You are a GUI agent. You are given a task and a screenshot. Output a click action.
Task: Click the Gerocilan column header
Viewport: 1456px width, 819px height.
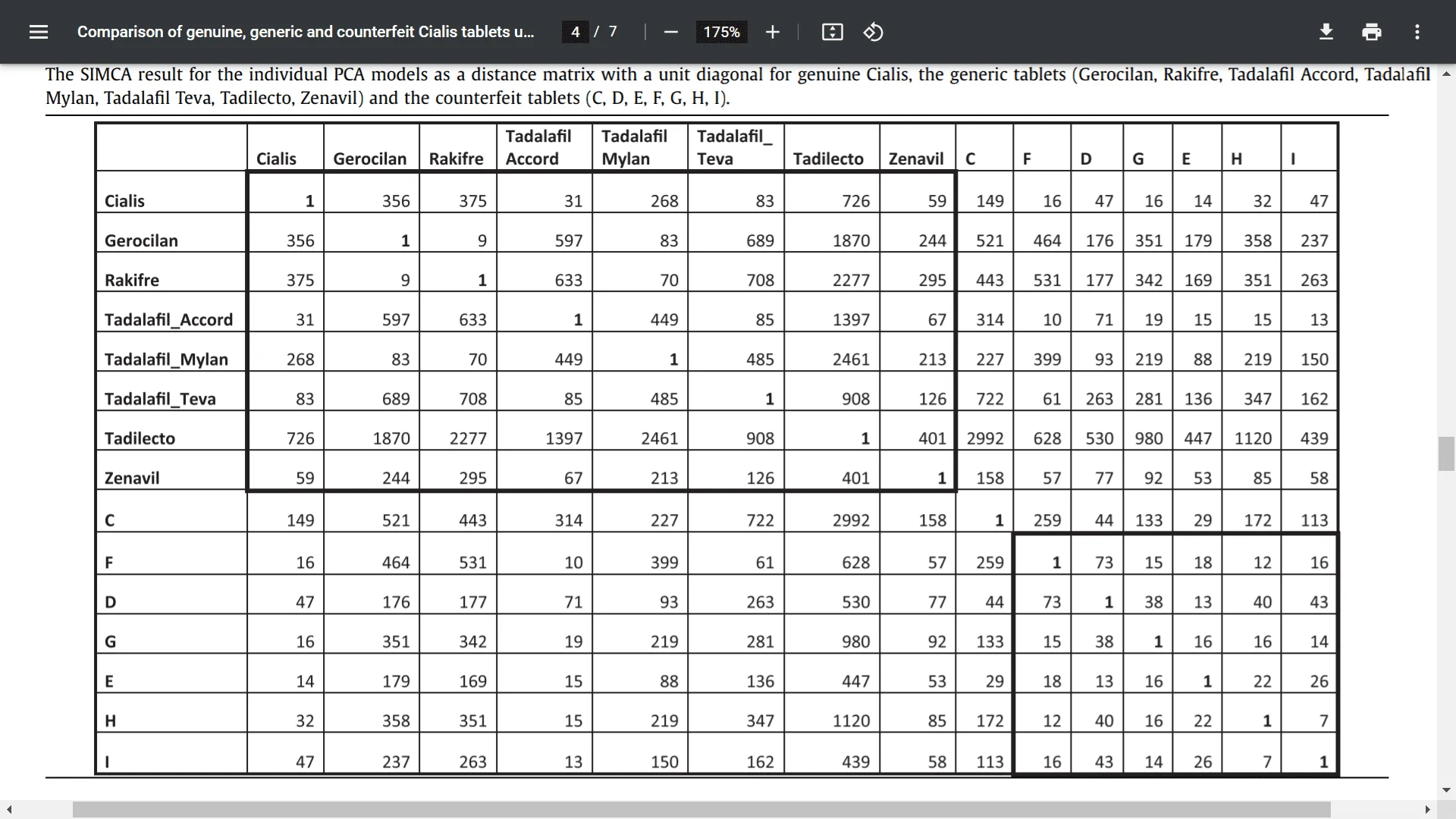pyautogui.click(x=370, y=158)
